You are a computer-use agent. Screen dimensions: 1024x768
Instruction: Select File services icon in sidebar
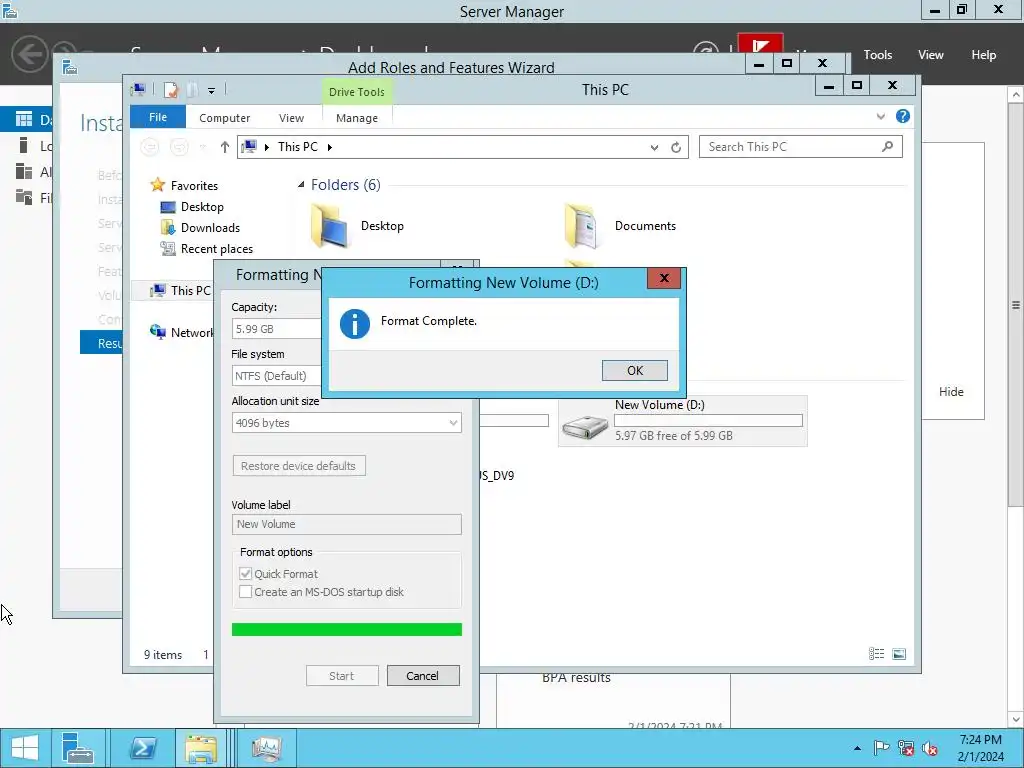coord(24,197)
